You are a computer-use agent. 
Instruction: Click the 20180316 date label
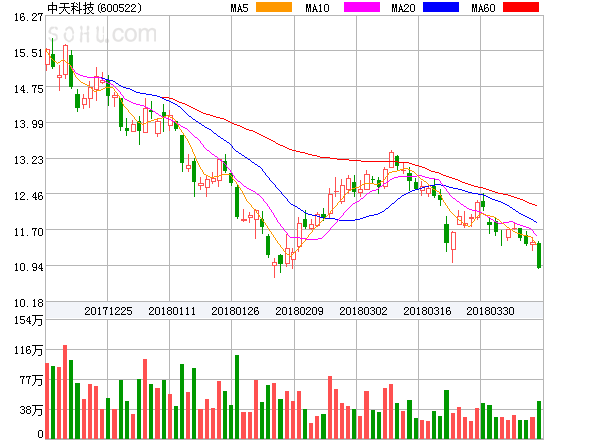(427, 311)
